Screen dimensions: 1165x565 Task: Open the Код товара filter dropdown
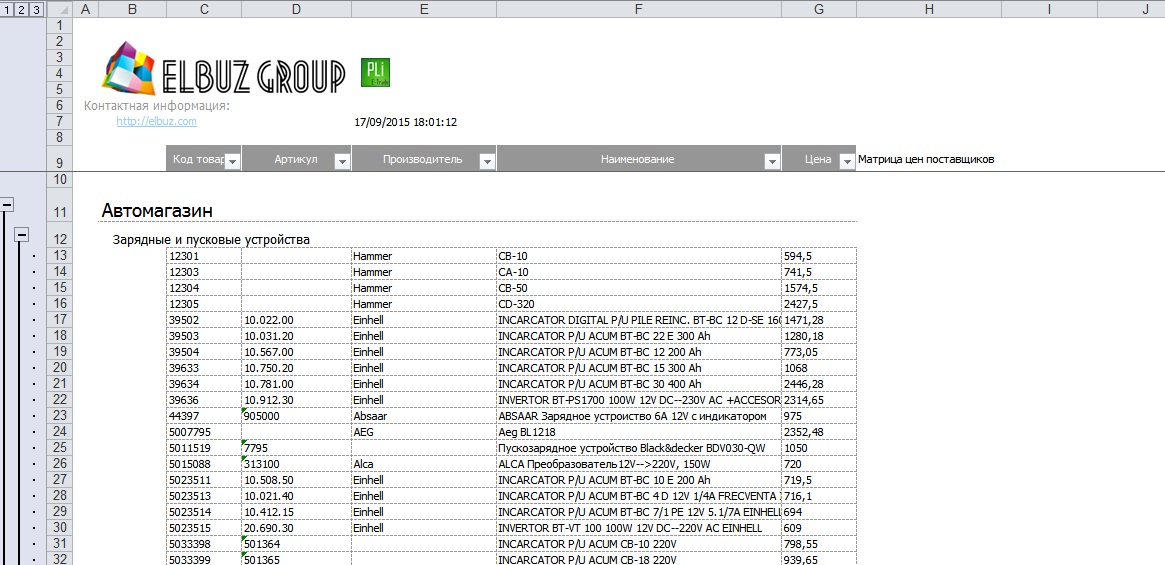tap(232, 161)
